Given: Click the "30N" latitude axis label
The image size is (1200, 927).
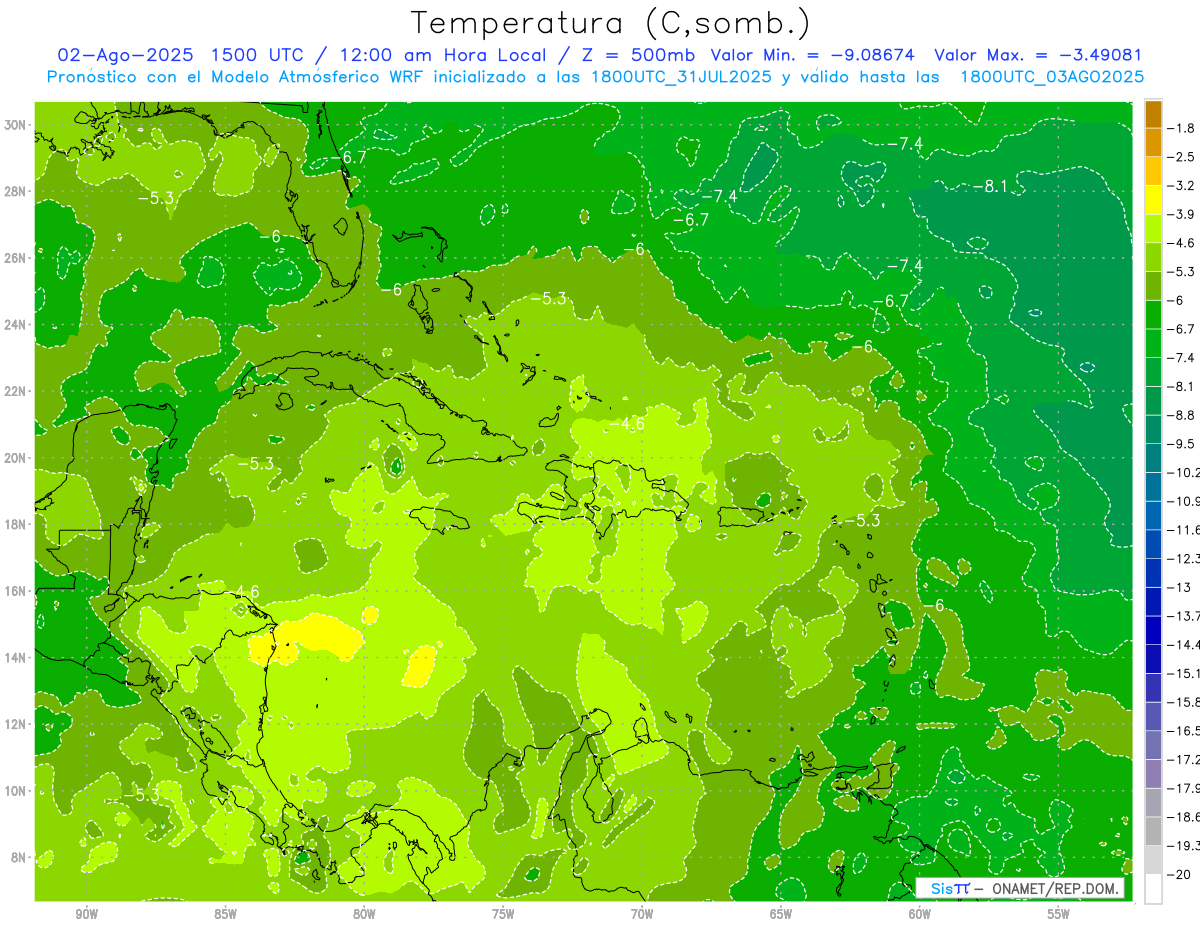Looking at the screenshot, I should (x=14, y=125).
